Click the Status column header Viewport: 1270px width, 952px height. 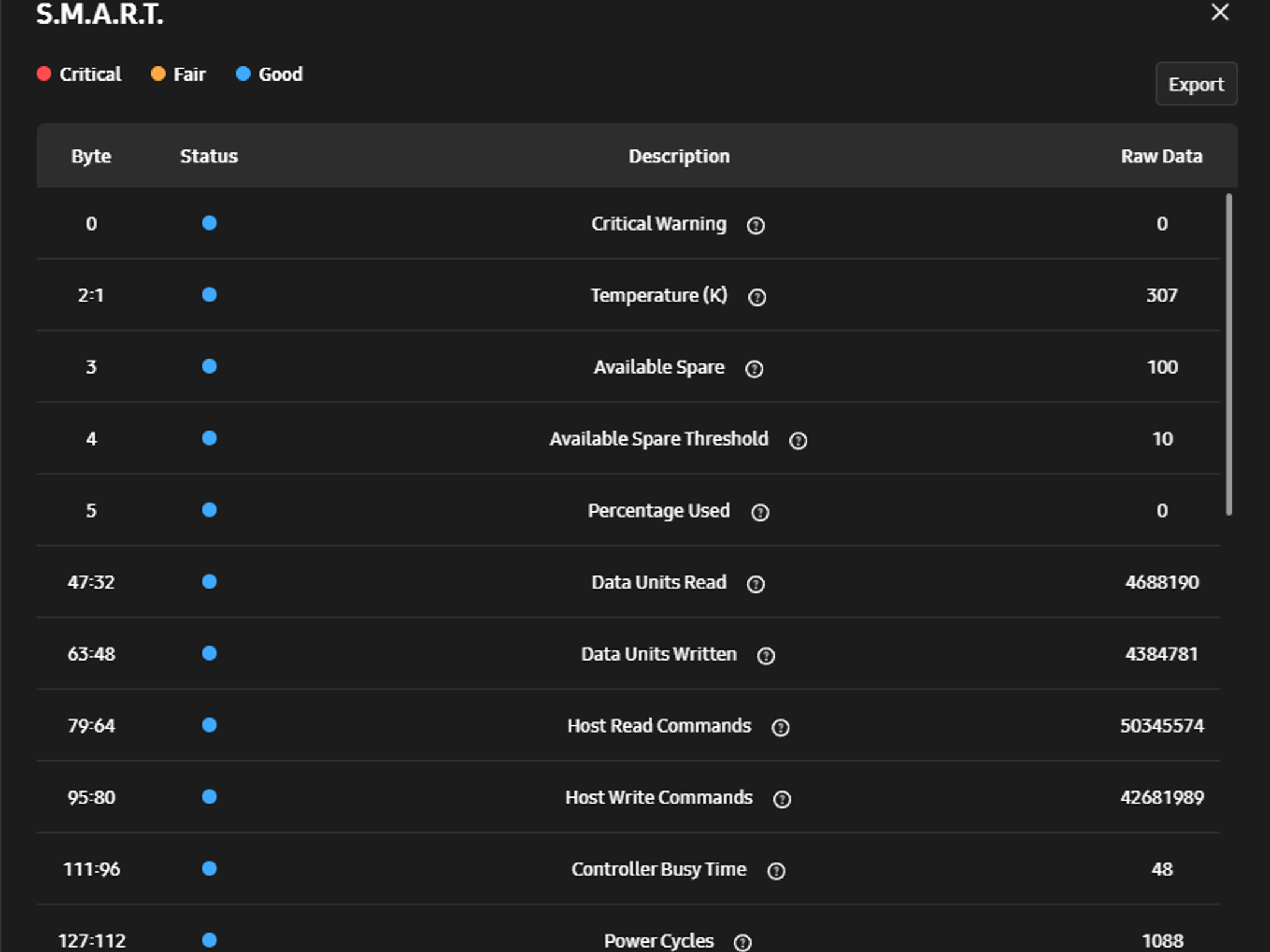(x=209, y=156)
